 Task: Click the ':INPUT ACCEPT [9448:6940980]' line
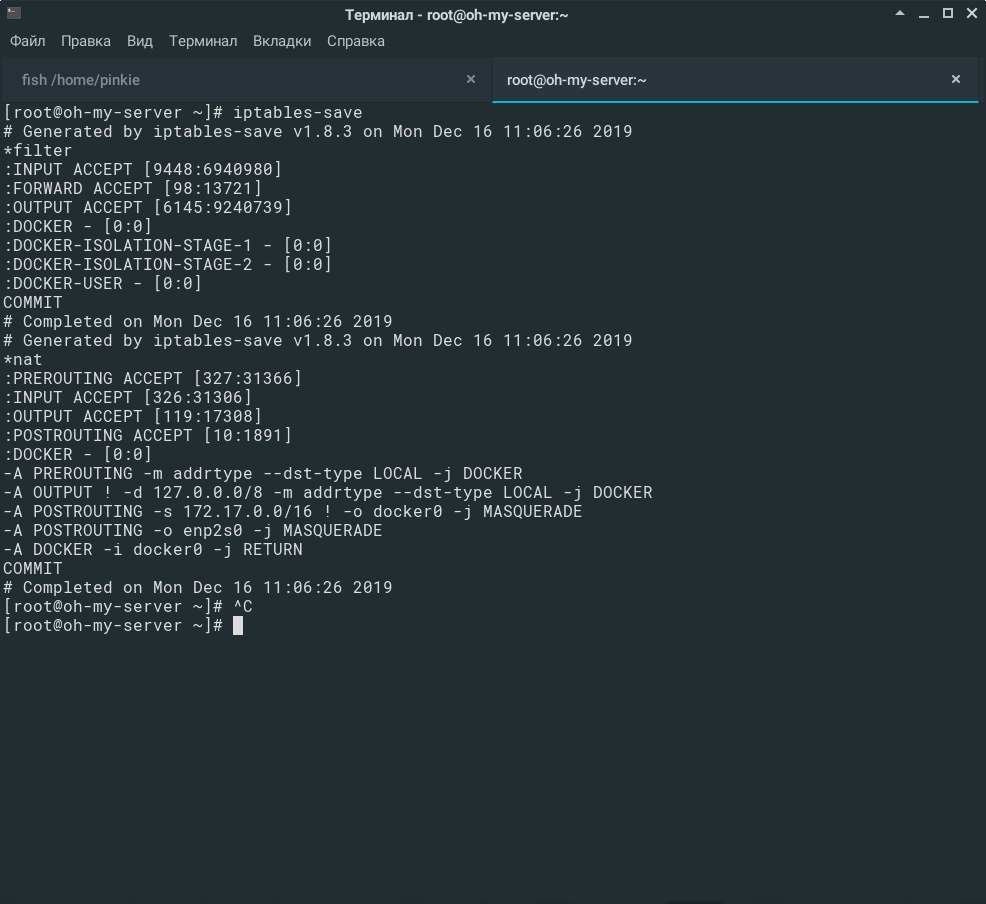143,170
